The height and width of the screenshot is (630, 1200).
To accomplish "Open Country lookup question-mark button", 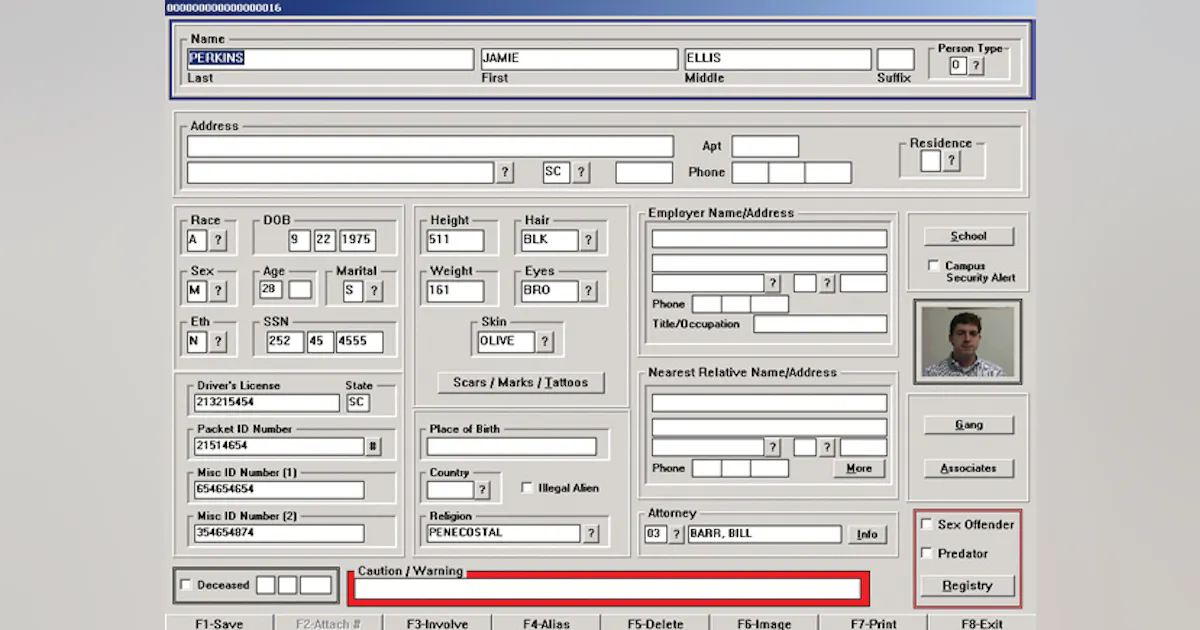I will (482, 490).
